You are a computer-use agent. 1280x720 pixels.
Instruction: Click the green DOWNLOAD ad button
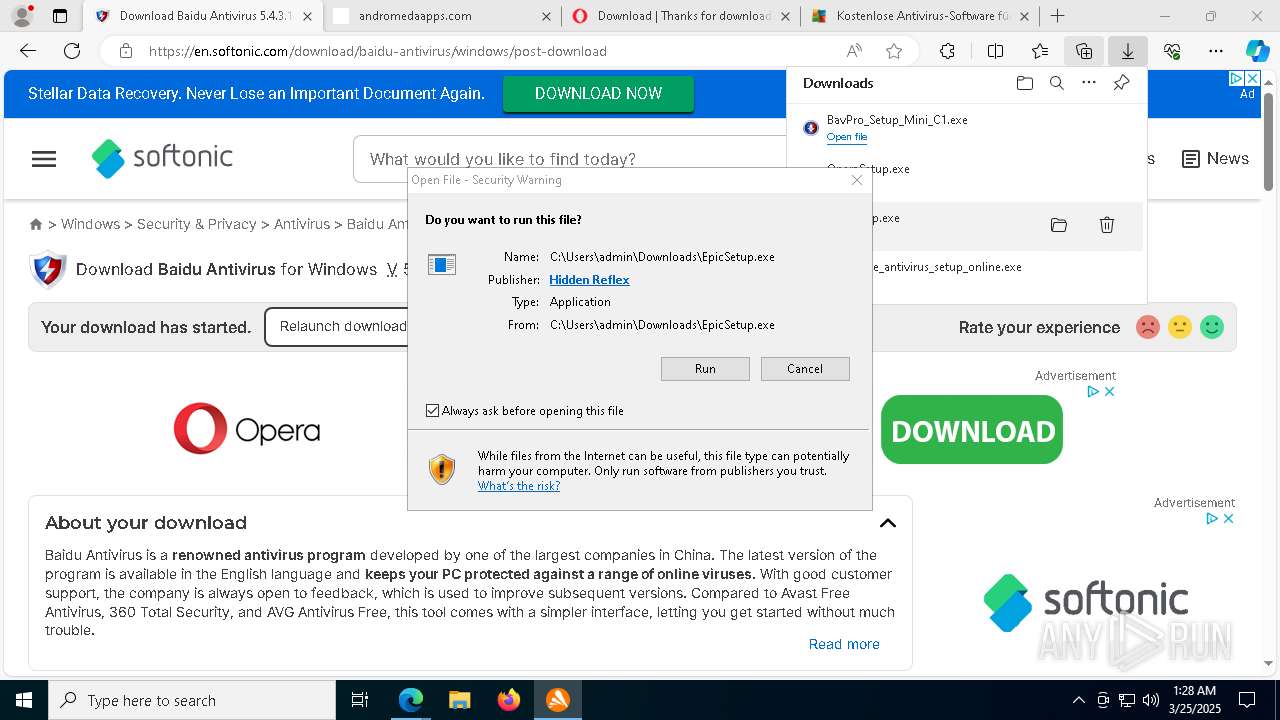[x=972, y=430]
